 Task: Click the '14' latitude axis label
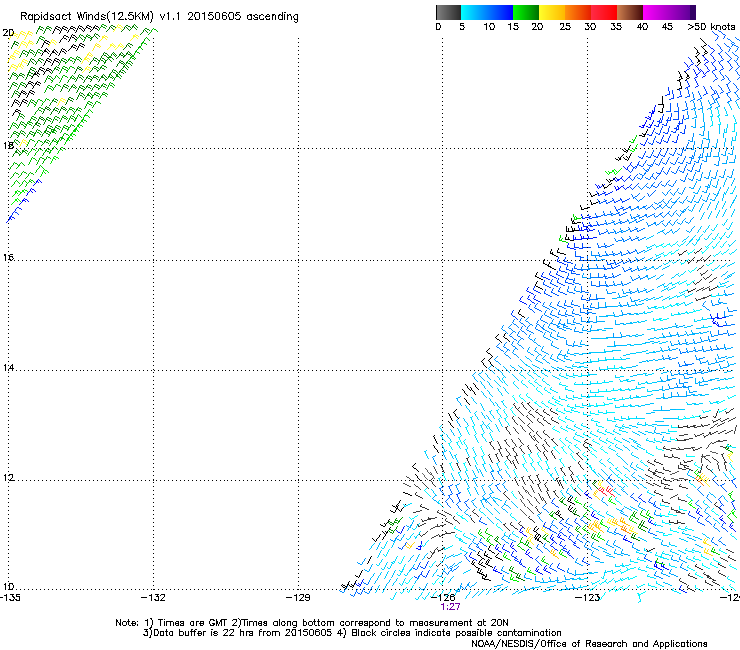8,368
